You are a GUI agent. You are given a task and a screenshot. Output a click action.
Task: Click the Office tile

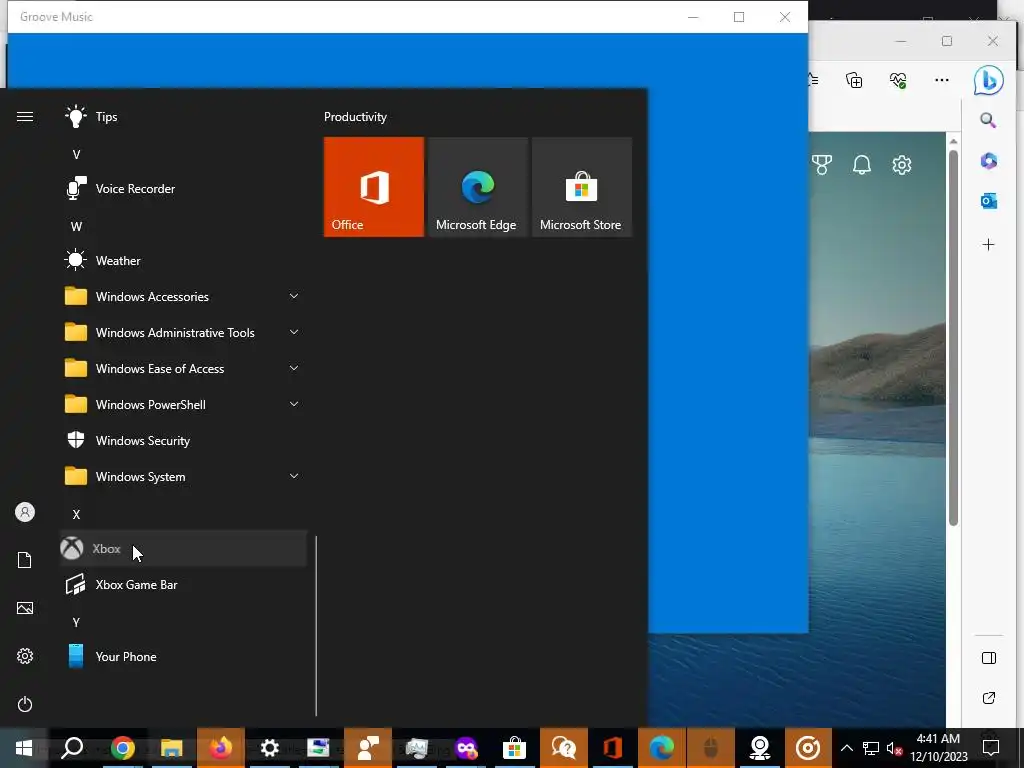pos(374,187)
